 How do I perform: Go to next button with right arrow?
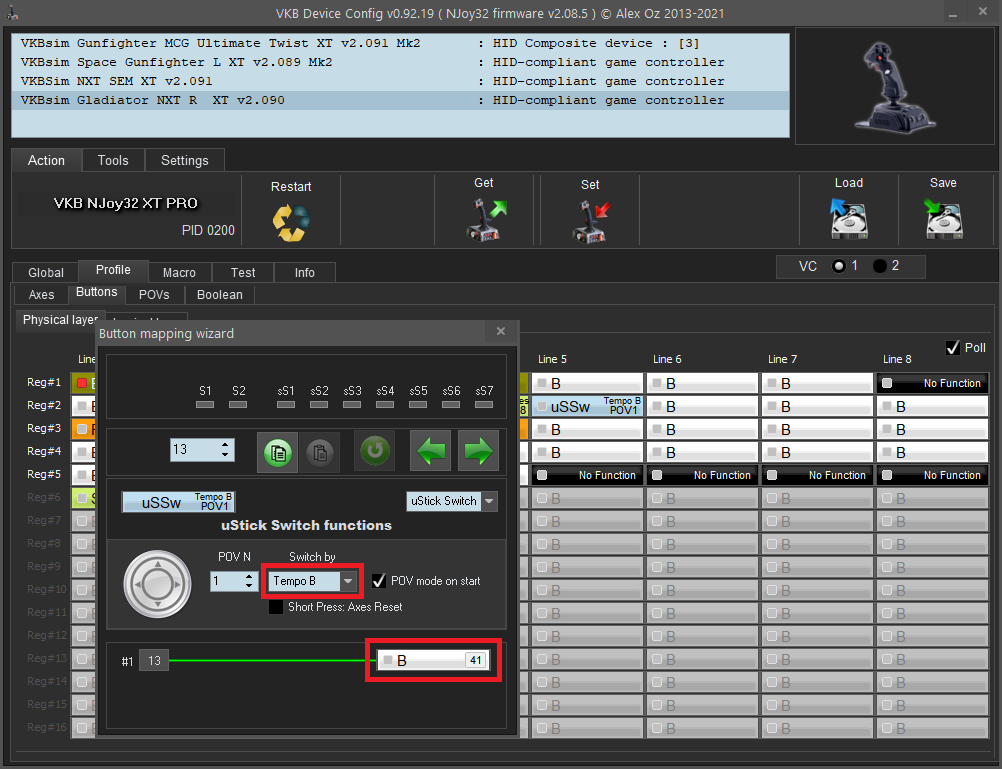478,451
